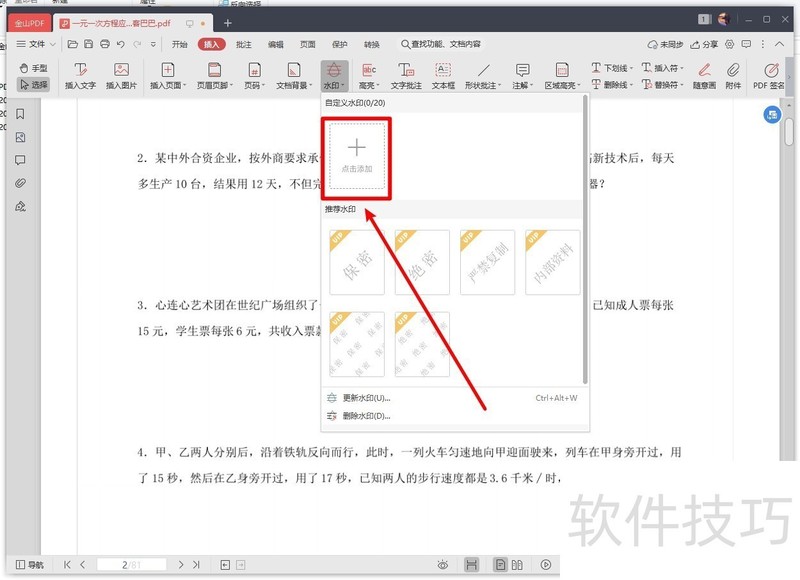Click the Not Synced (未同步) cloud button
Screen dimensions: 800x580
click(665, 44)
